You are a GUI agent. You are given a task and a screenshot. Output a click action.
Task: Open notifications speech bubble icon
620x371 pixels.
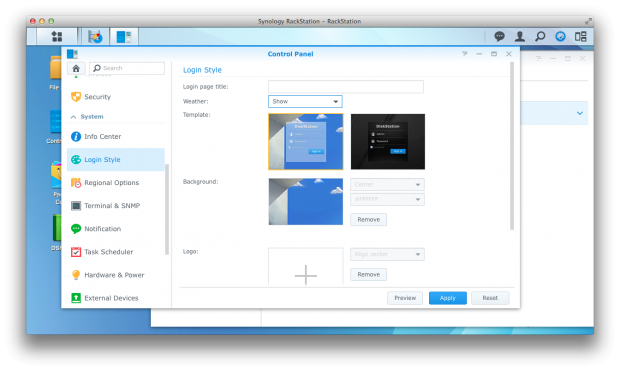coord(499,36)
